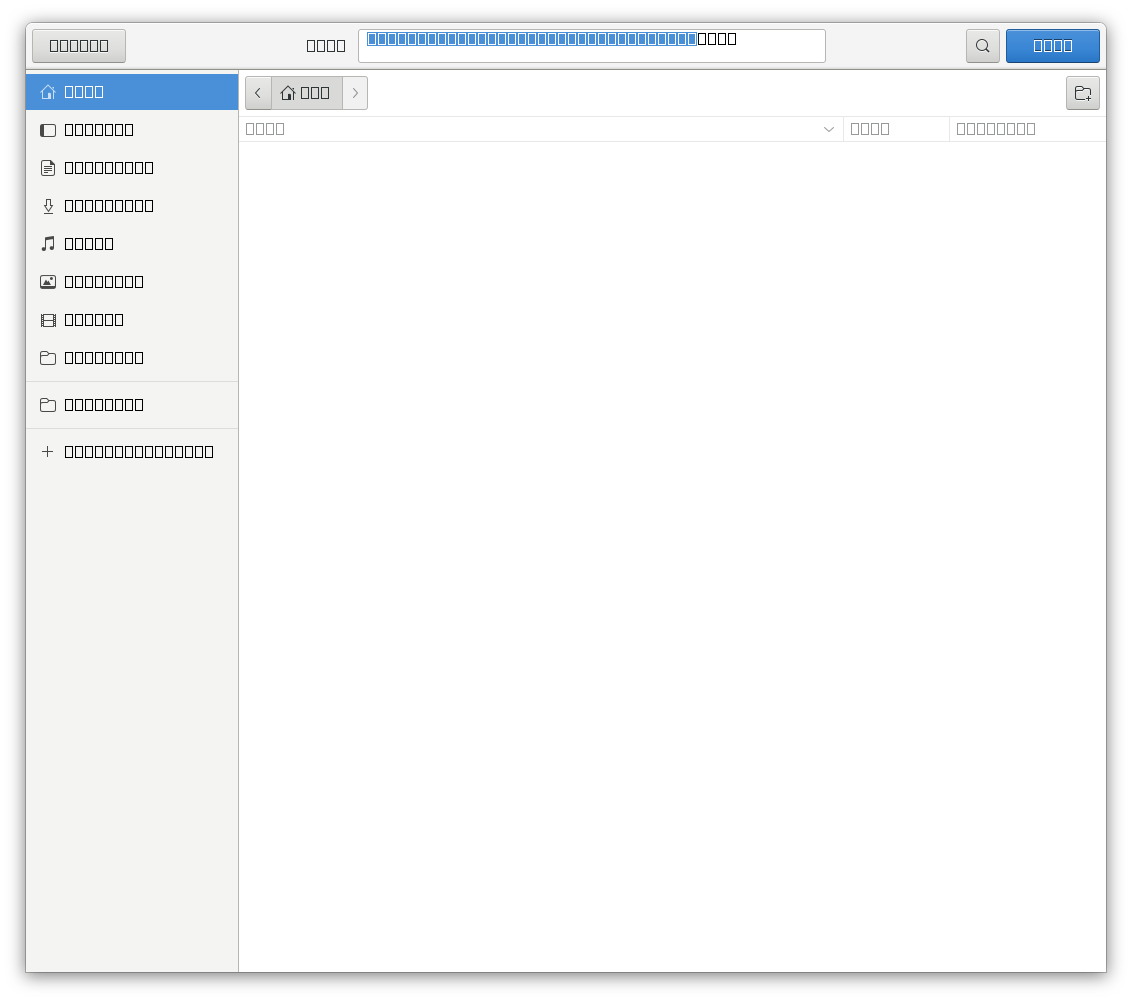Sort by the modified date column header
This screenshot has width=1132, height=1001.
[x=995, y=128]
